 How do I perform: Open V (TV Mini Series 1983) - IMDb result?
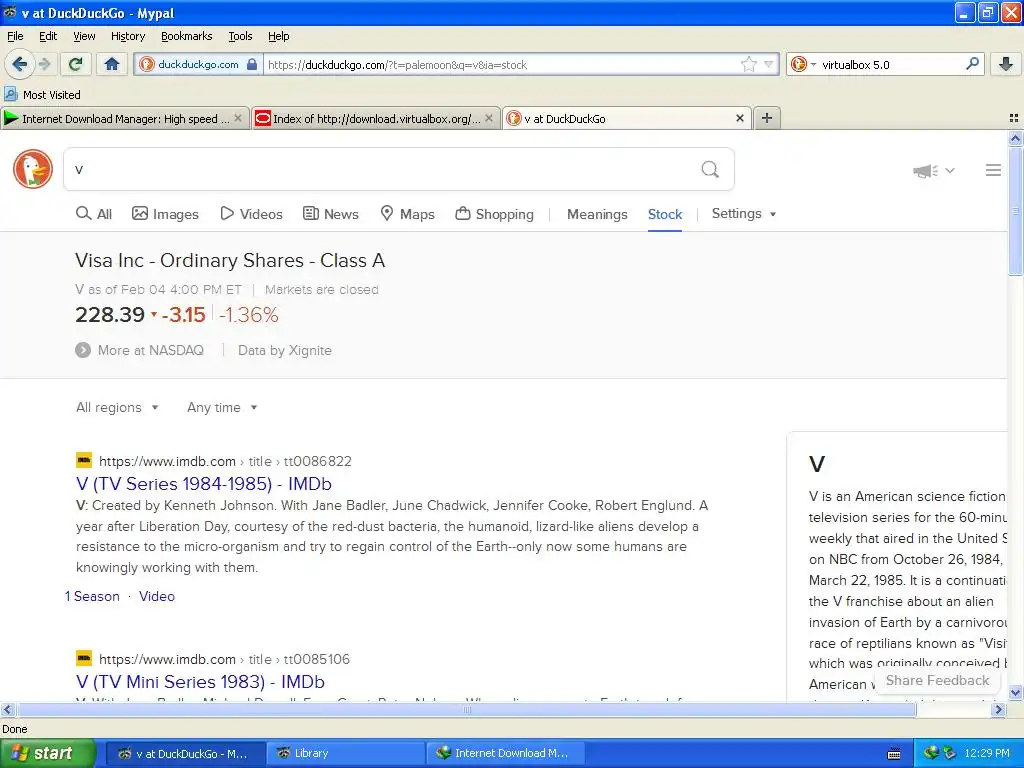tap(200, 682)
